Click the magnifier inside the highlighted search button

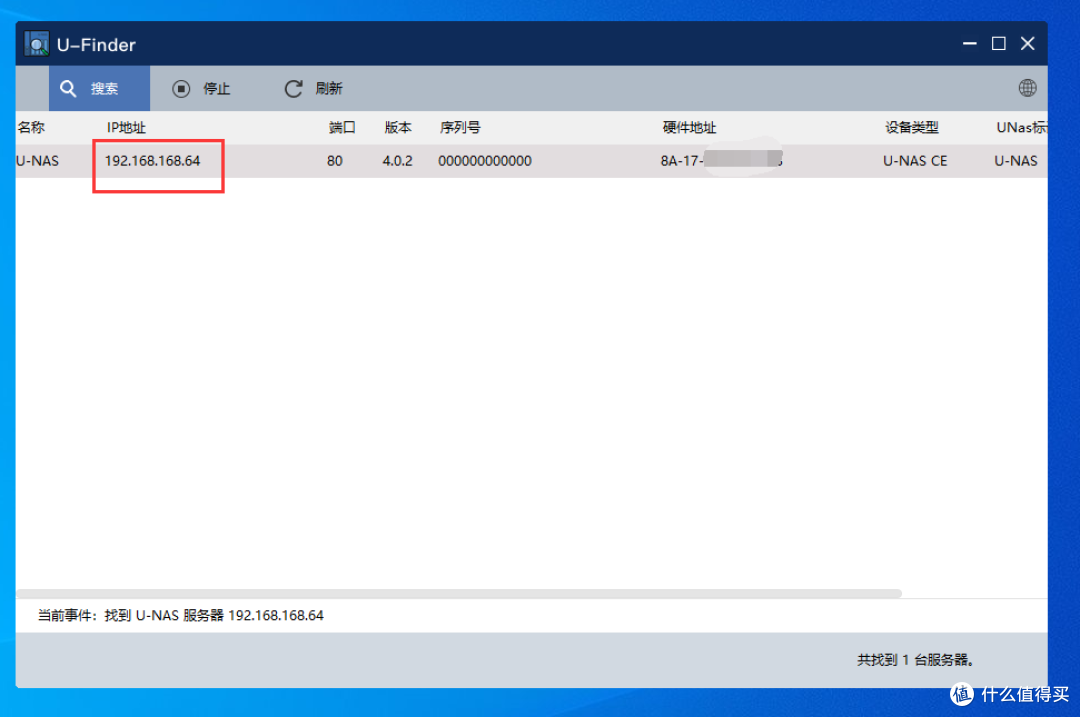click(x=67, y=88)
